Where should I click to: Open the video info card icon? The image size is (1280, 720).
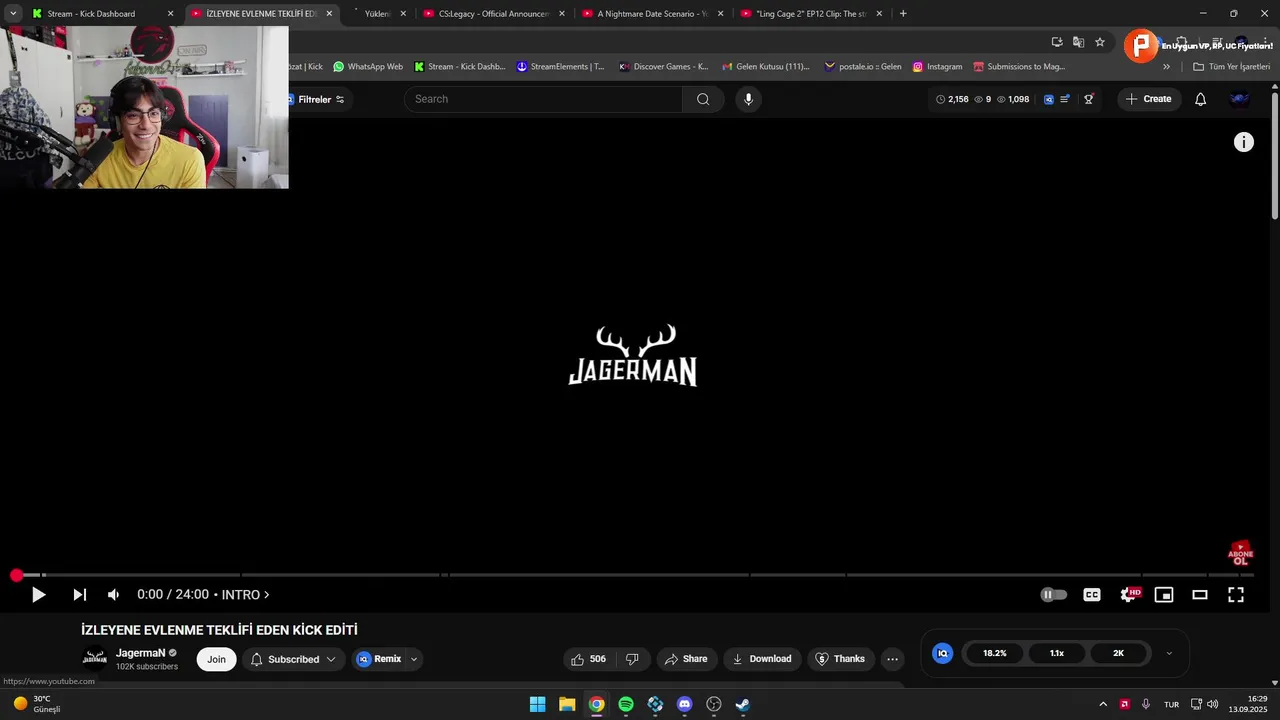coord(1244,142)
